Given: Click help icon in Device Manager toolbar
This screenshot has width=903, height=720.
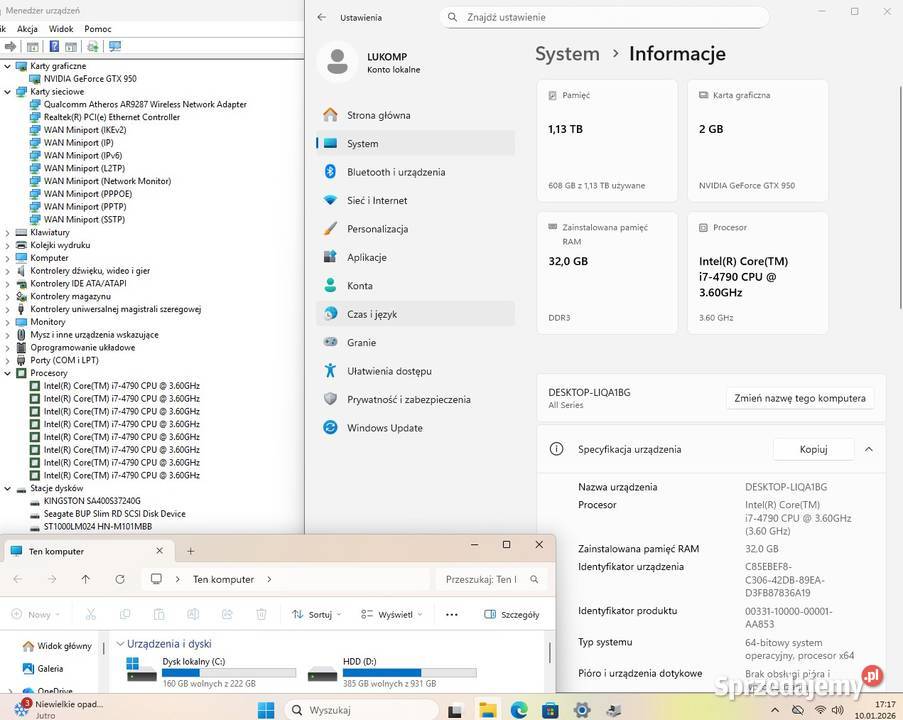Looking at the screenshot, I should (x=54, y=47).
